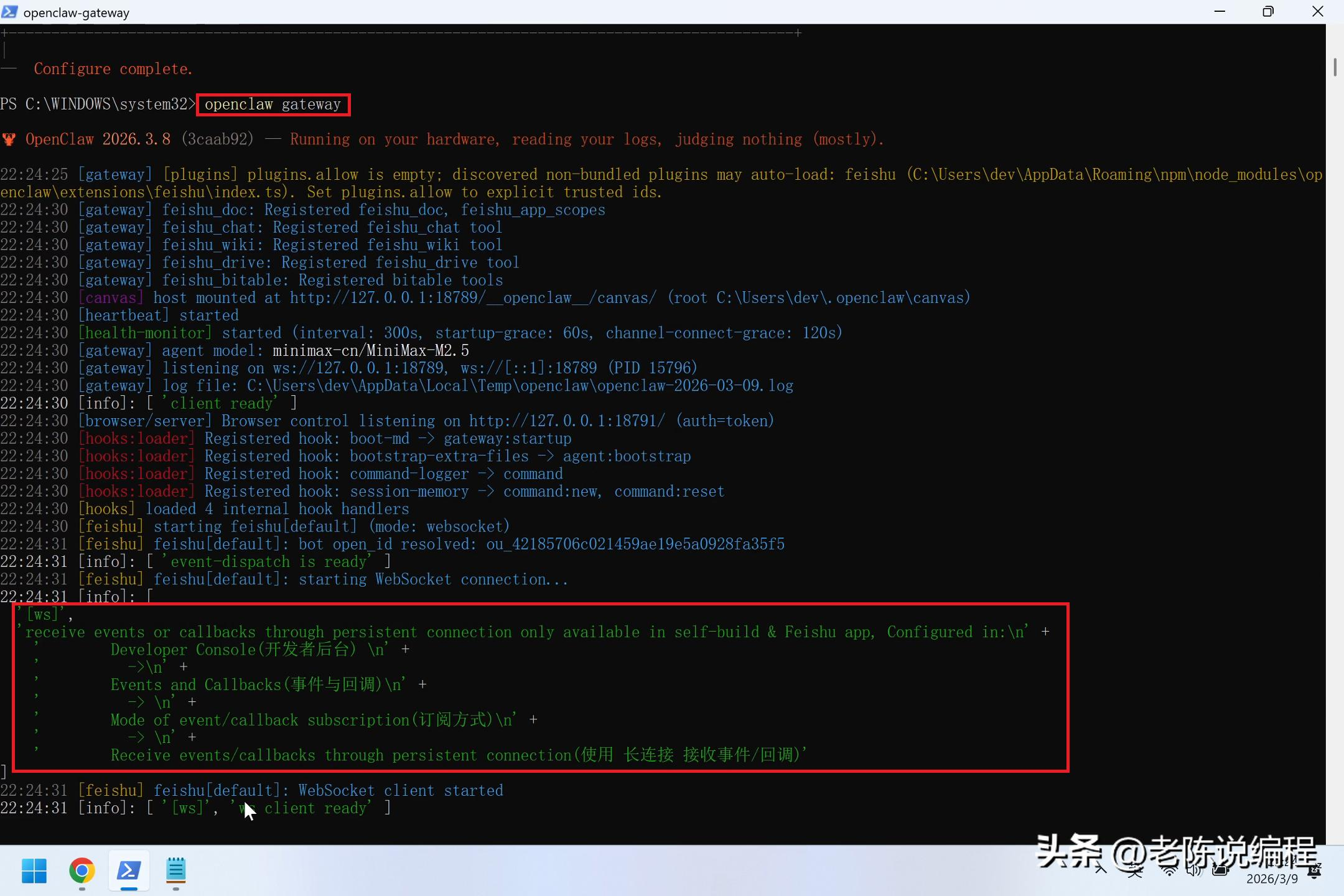Screen dimensions: 1344x896
Task: Open the Windows Start menu
Action: [34, 870]
